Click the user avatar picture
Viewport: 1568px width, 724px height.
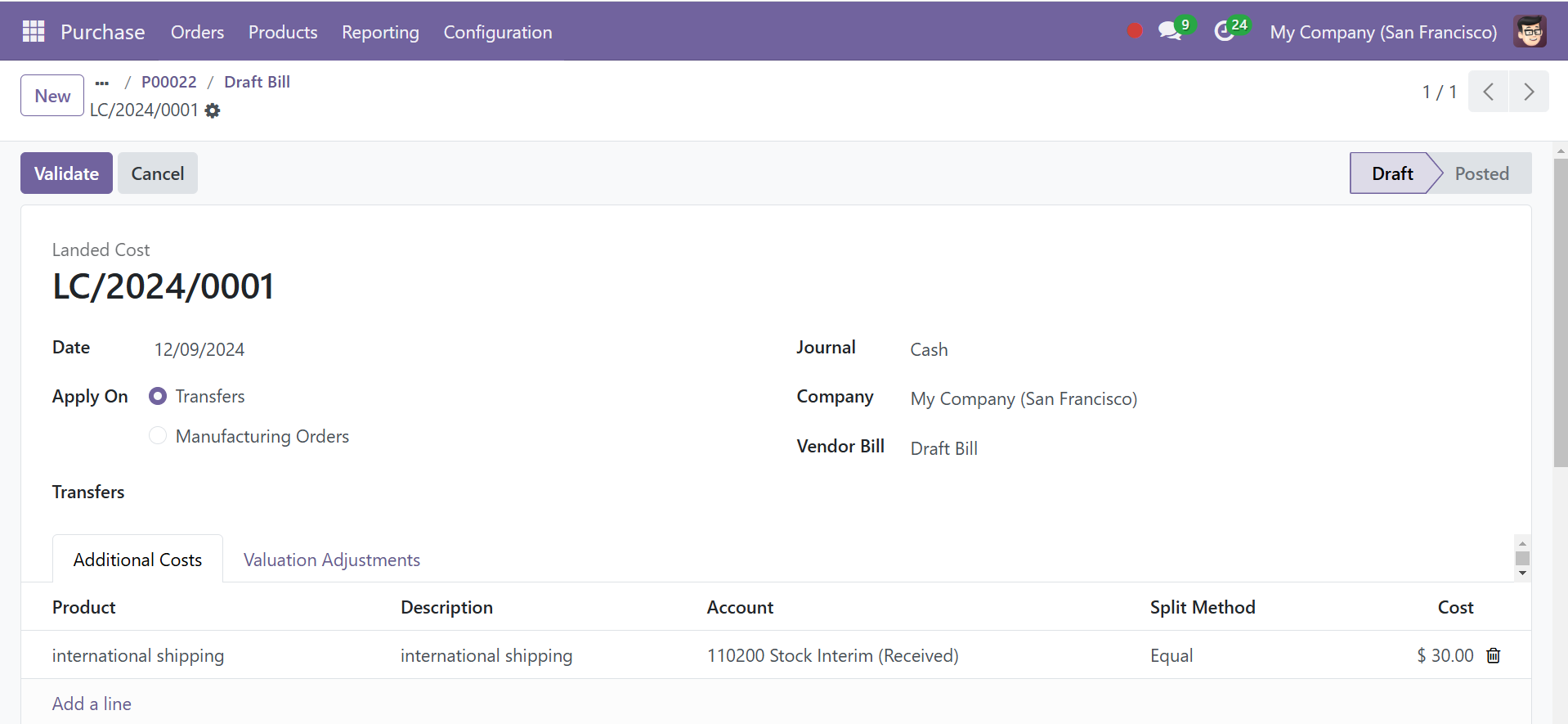tap(1529, 32)
